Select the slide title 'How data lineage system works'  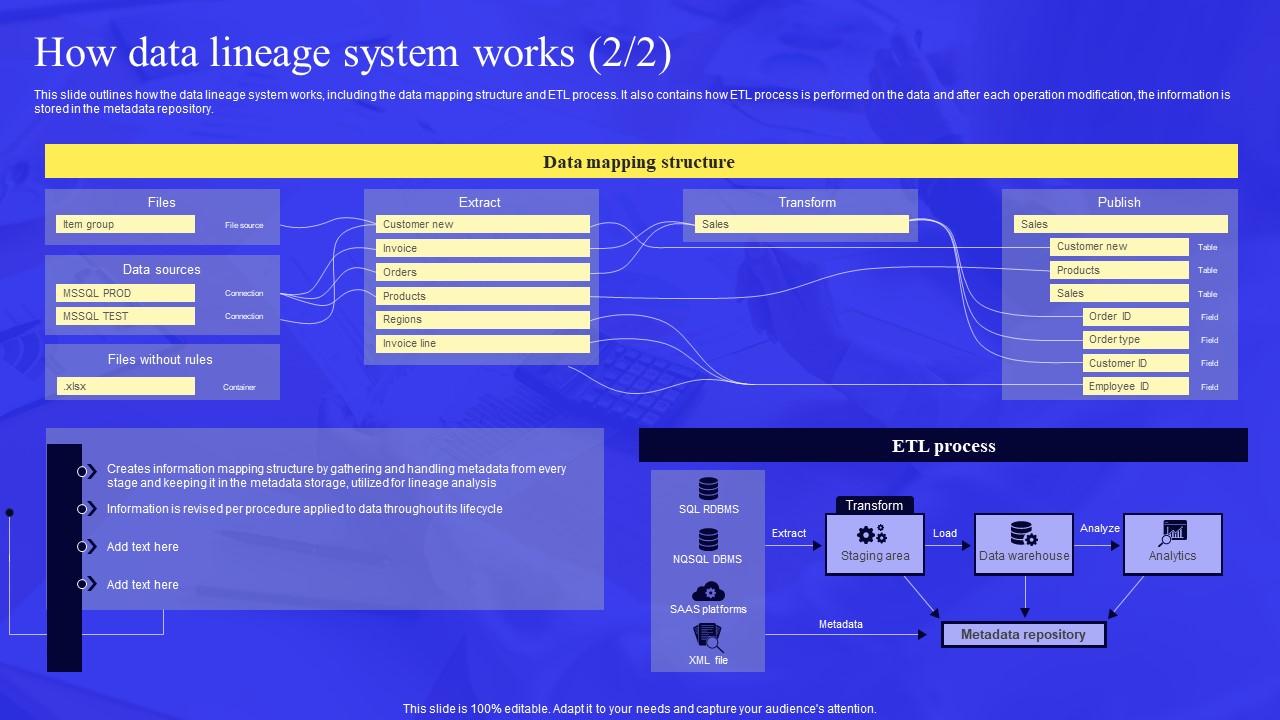click(353, 53)
